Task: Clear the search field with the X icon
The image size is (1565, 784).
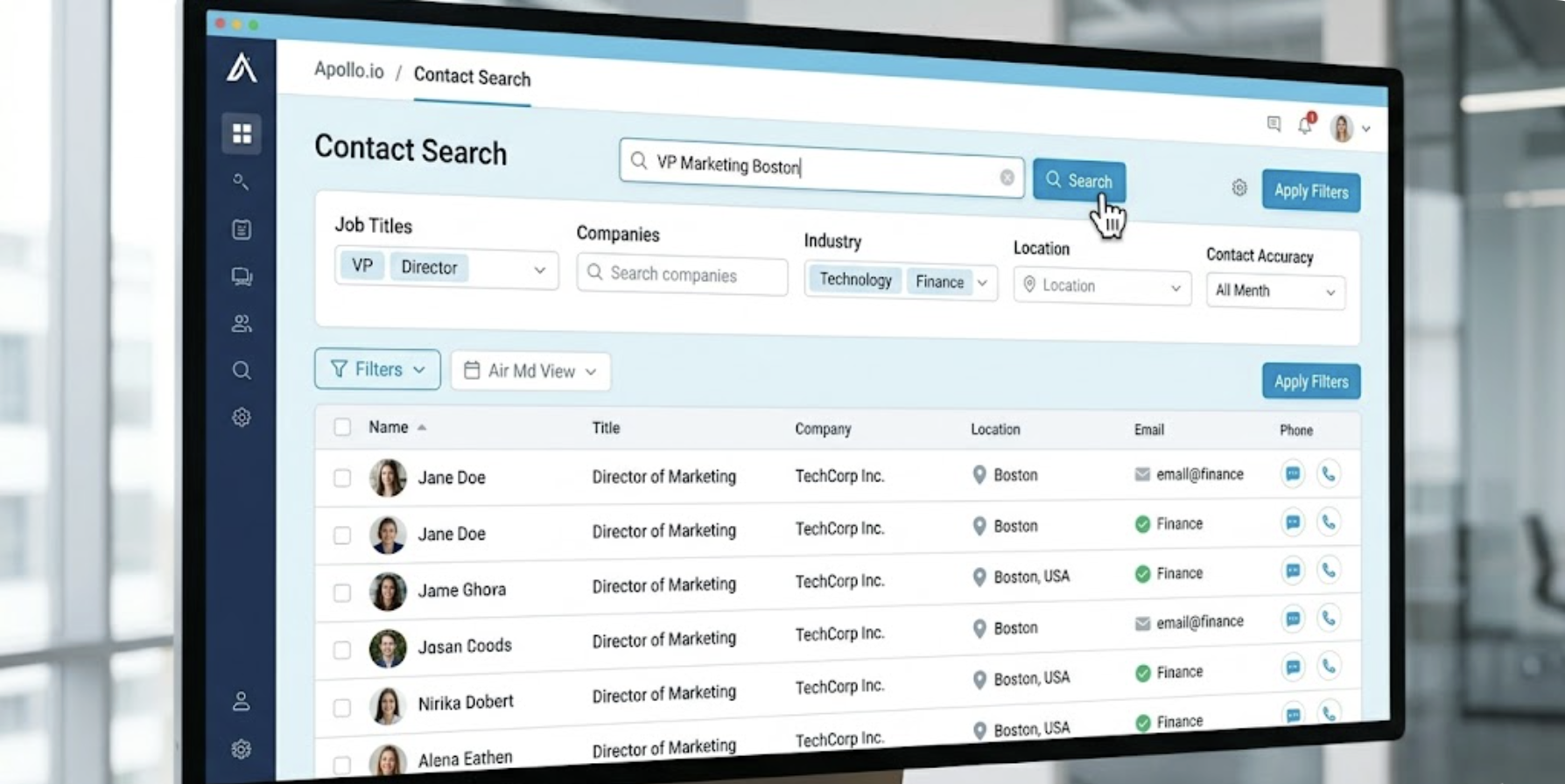Action: 1007,178
